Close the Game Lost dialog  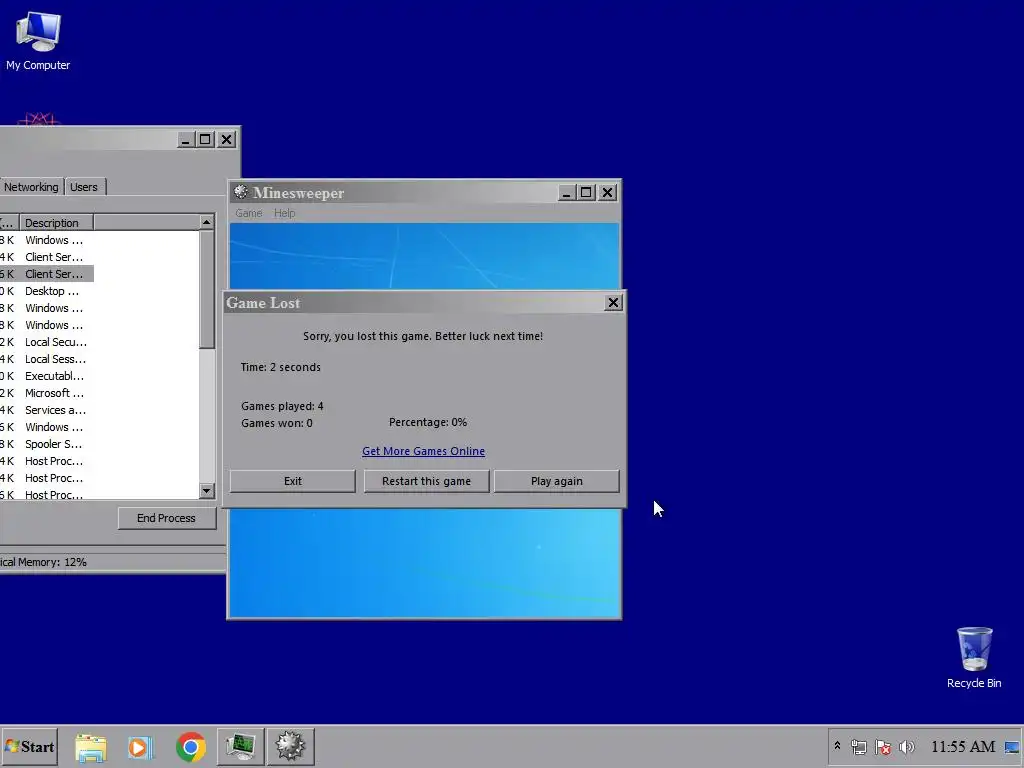pos(613,302)
